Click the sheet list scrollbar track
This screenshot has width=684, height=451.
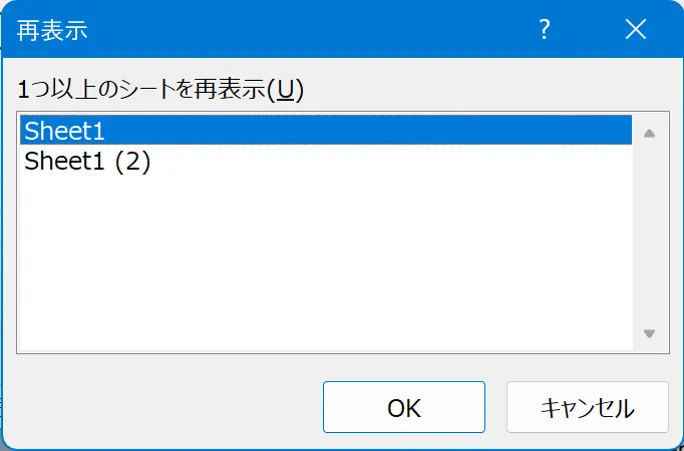click(x=649, y=235)
